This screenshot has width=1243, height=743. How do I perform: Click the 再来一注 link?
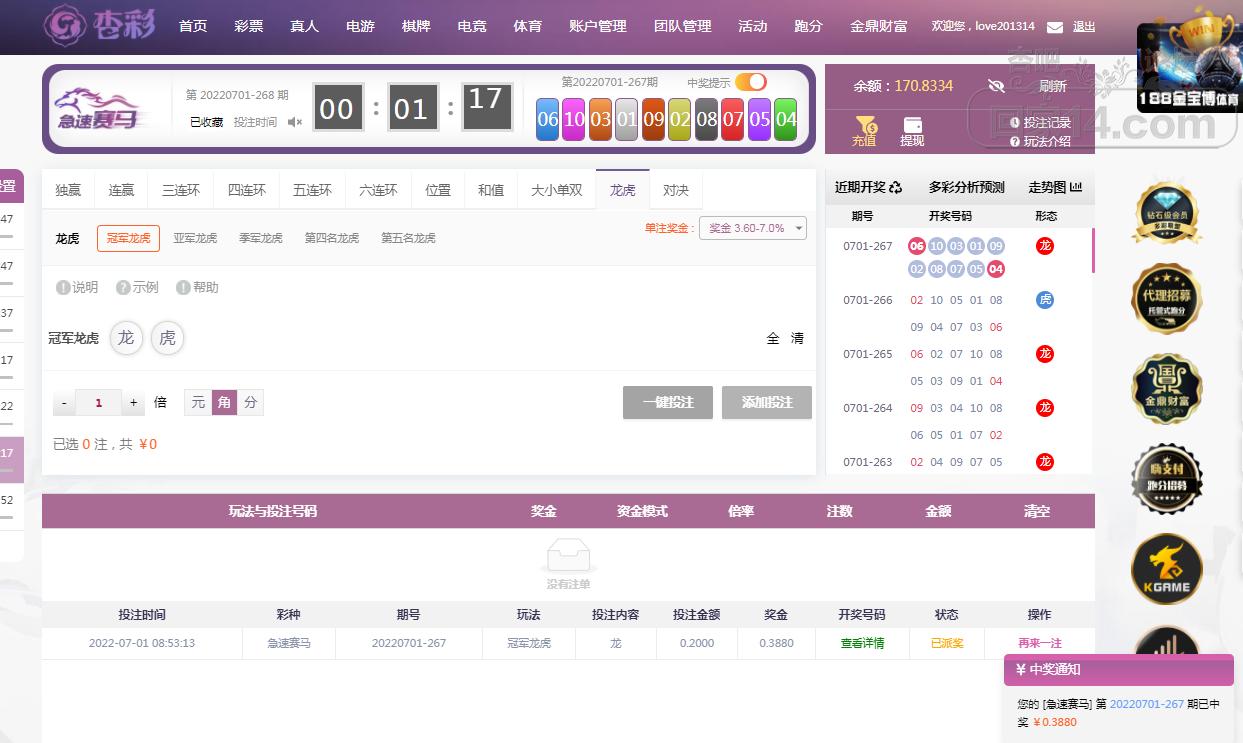pyautogui.click(x=1039, y=643)
